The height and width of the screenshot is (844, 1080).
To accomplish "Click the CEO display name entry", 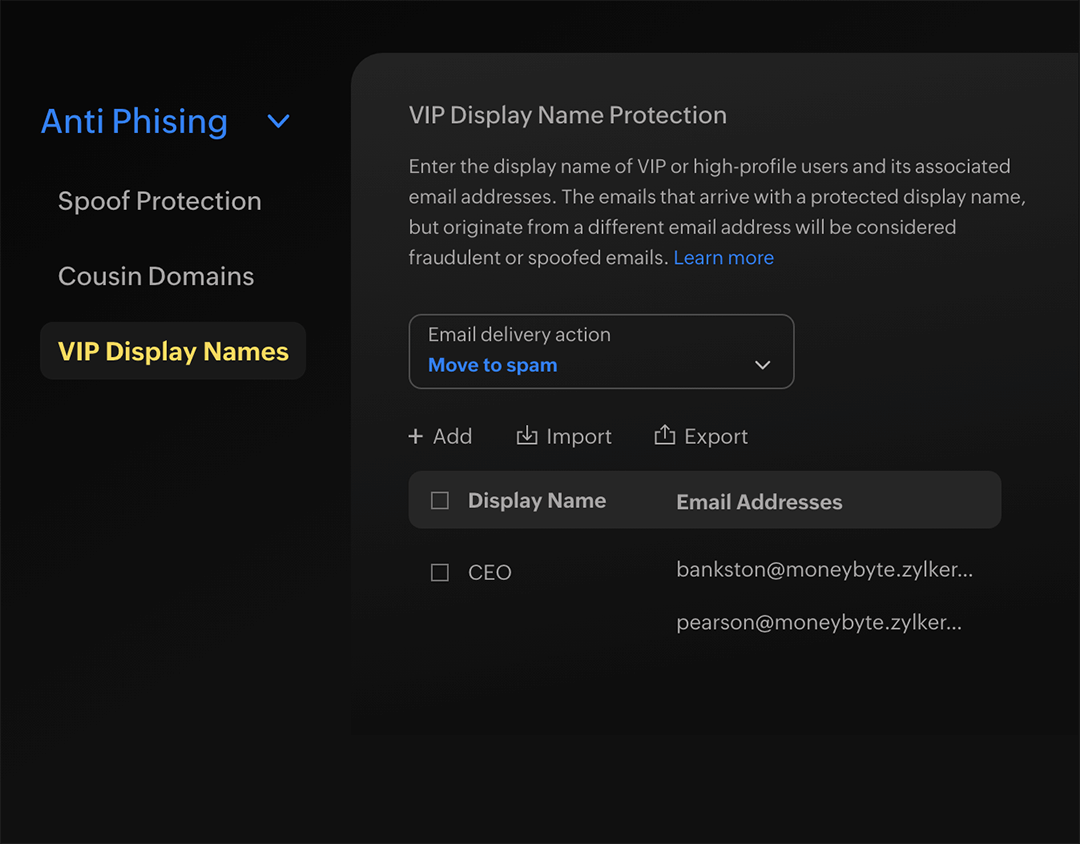I will click(489, 572).
